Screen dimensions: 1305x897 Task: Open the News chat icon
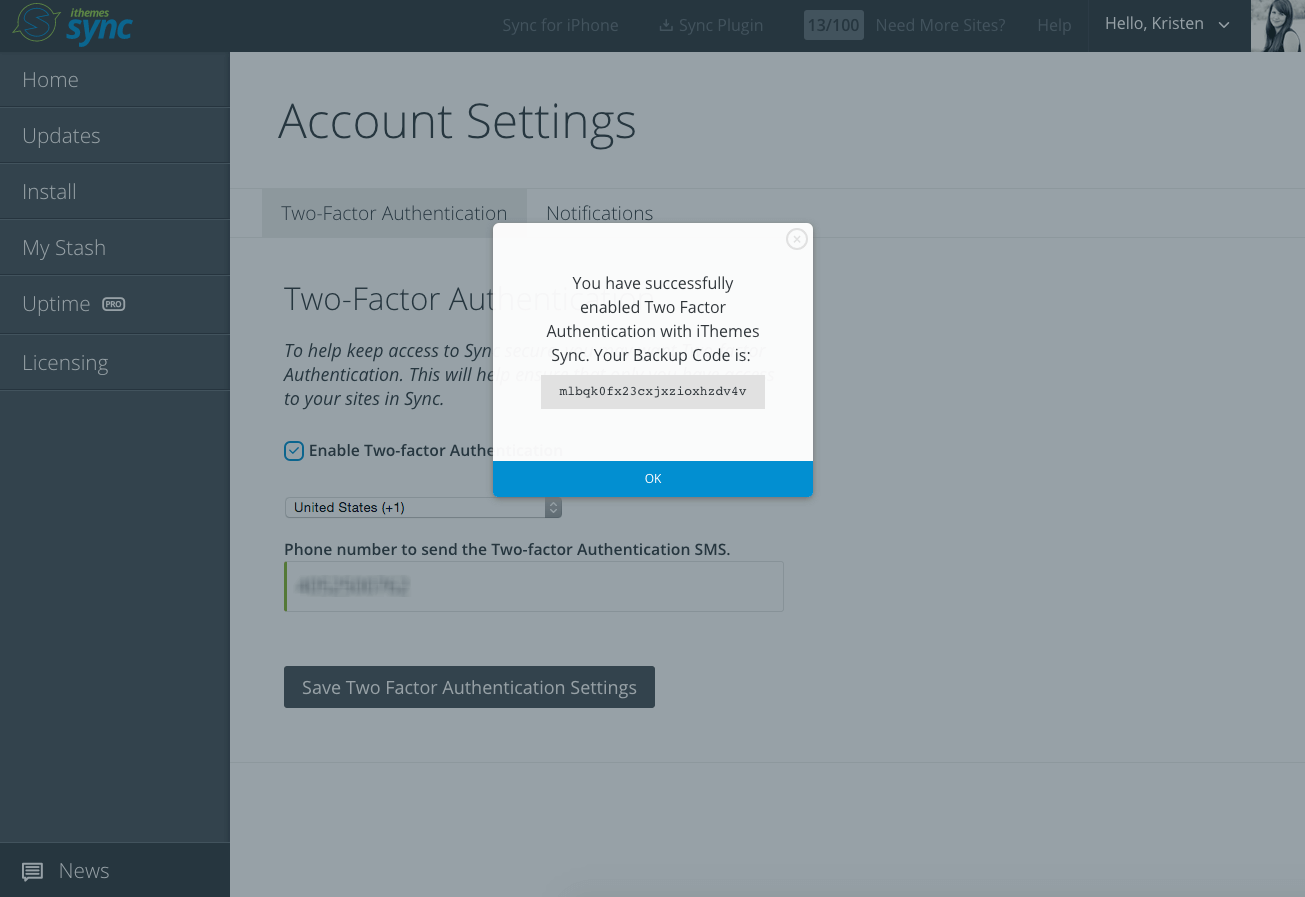coord(33,872)
